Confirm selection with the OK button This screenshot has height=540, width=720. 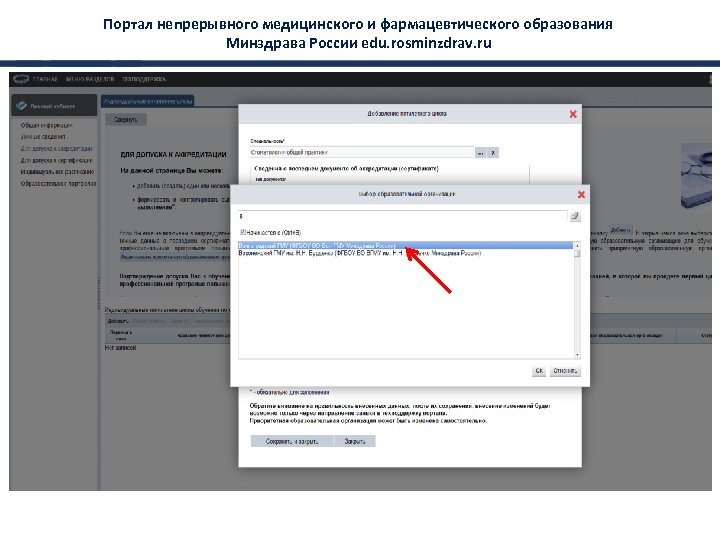coord(539,371)
